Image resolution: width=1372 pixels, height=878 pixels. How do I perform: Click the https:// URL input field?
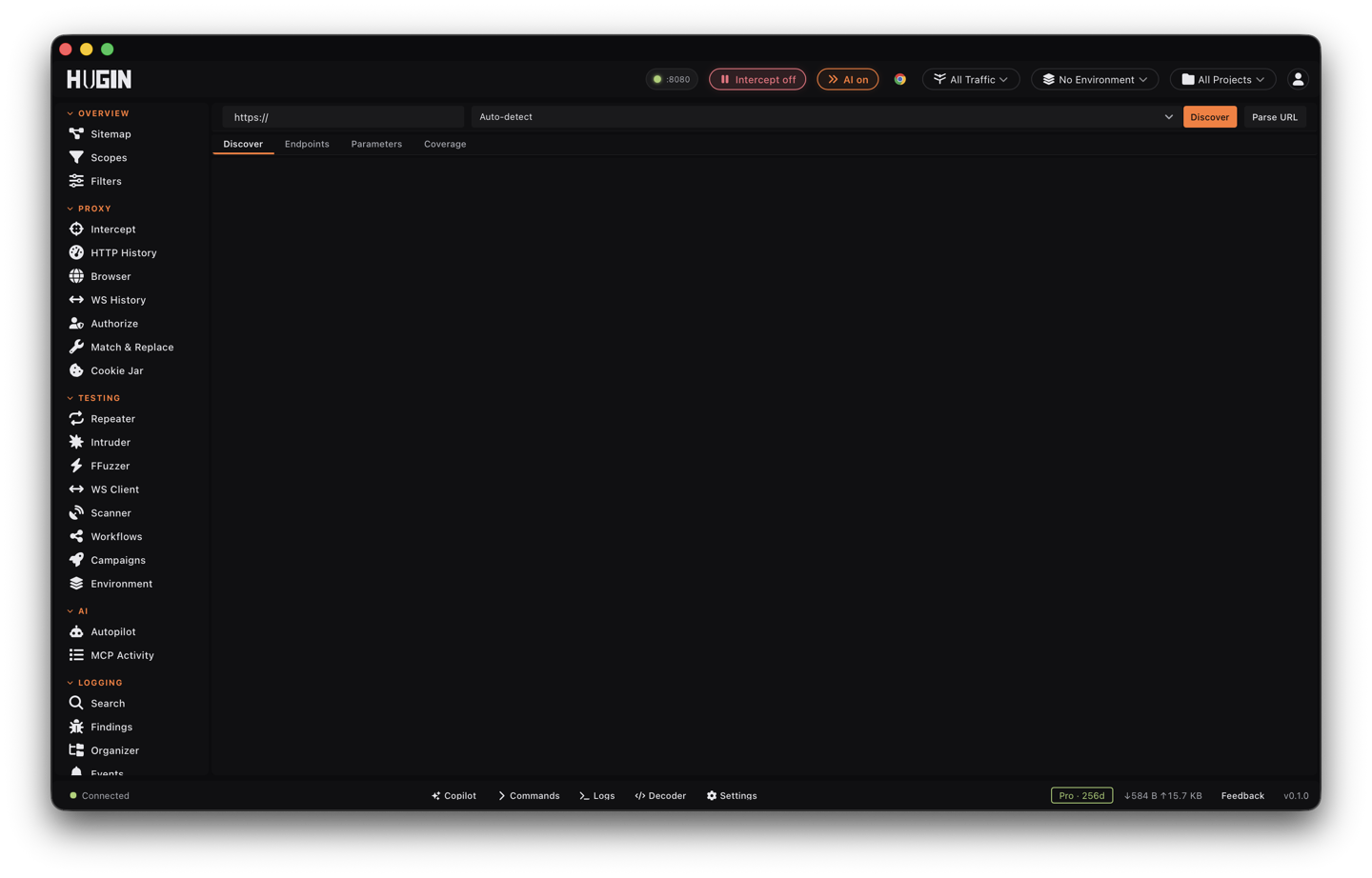coord(343,117)
